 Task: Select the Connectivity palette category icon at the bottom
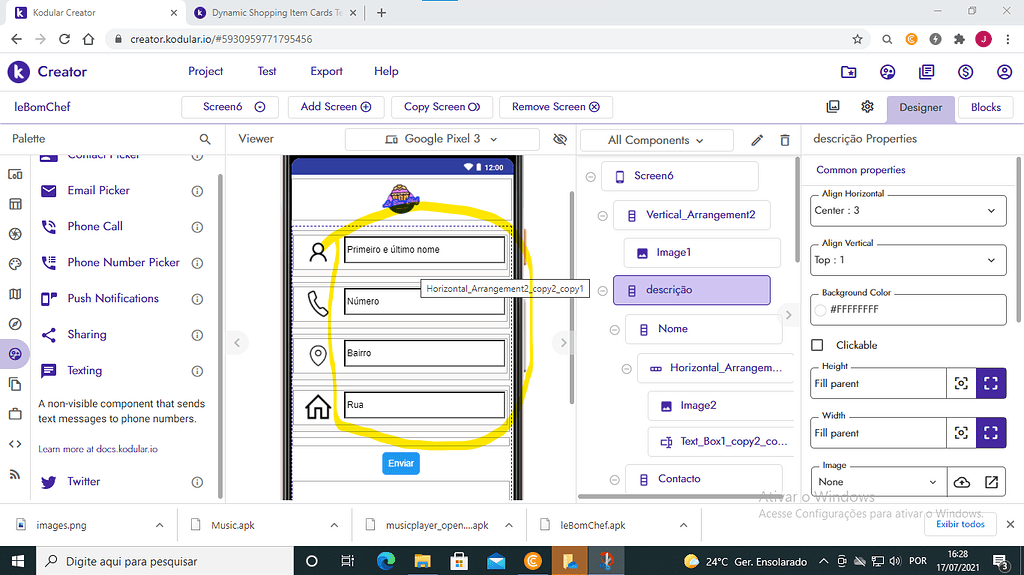pyautogui.click(x=15, y=474)
